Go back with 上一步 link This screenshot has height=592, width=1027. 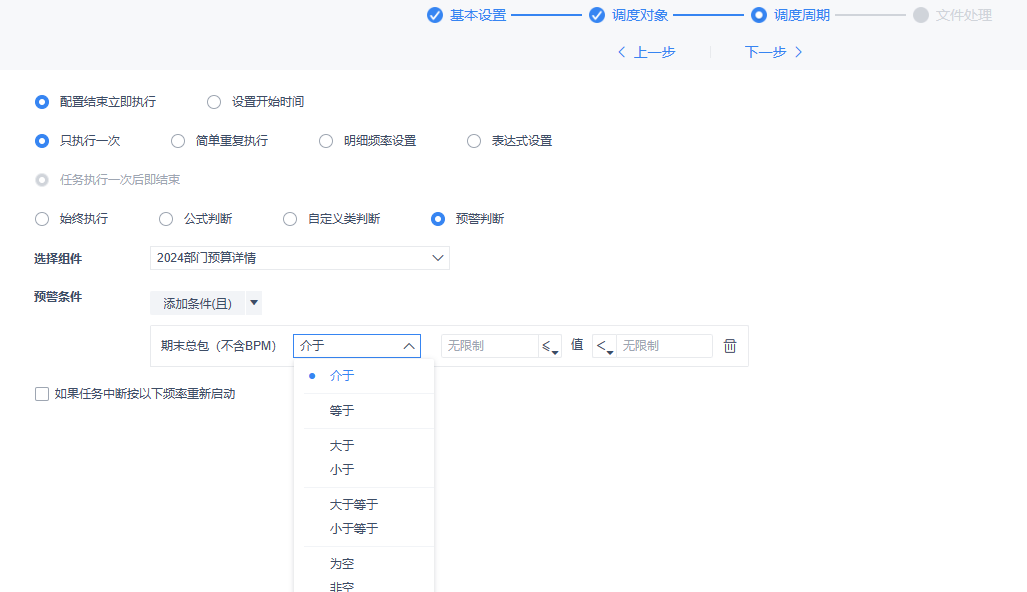coord(646,52)
